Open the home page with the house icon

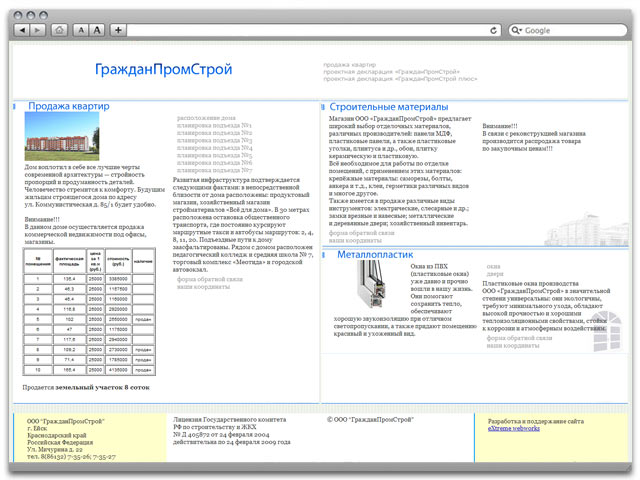pyautogui.click(x=59, y=30)
